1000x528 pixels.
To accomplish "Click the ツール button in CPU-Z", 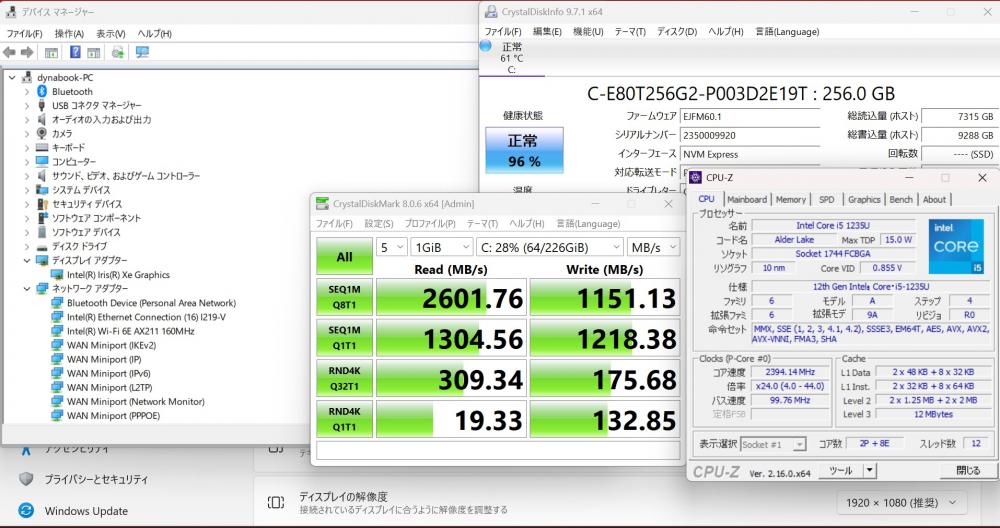I will [x=841, y=471].
